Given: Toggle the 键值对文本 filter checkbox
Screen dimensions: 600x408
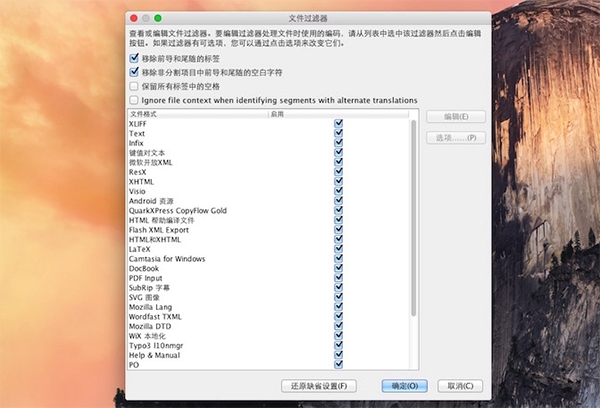Looking at the screenshot, I should click(x=339, y=152).
